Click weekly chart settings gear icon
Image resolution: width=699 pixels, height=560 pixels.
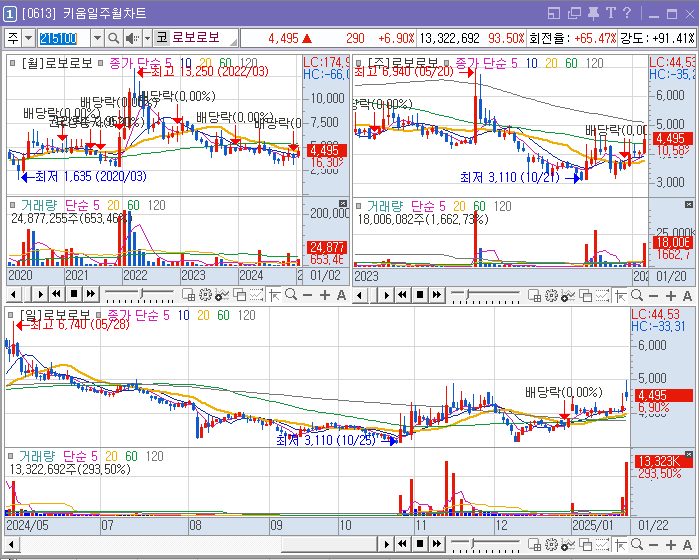click(x=551, y=295)
